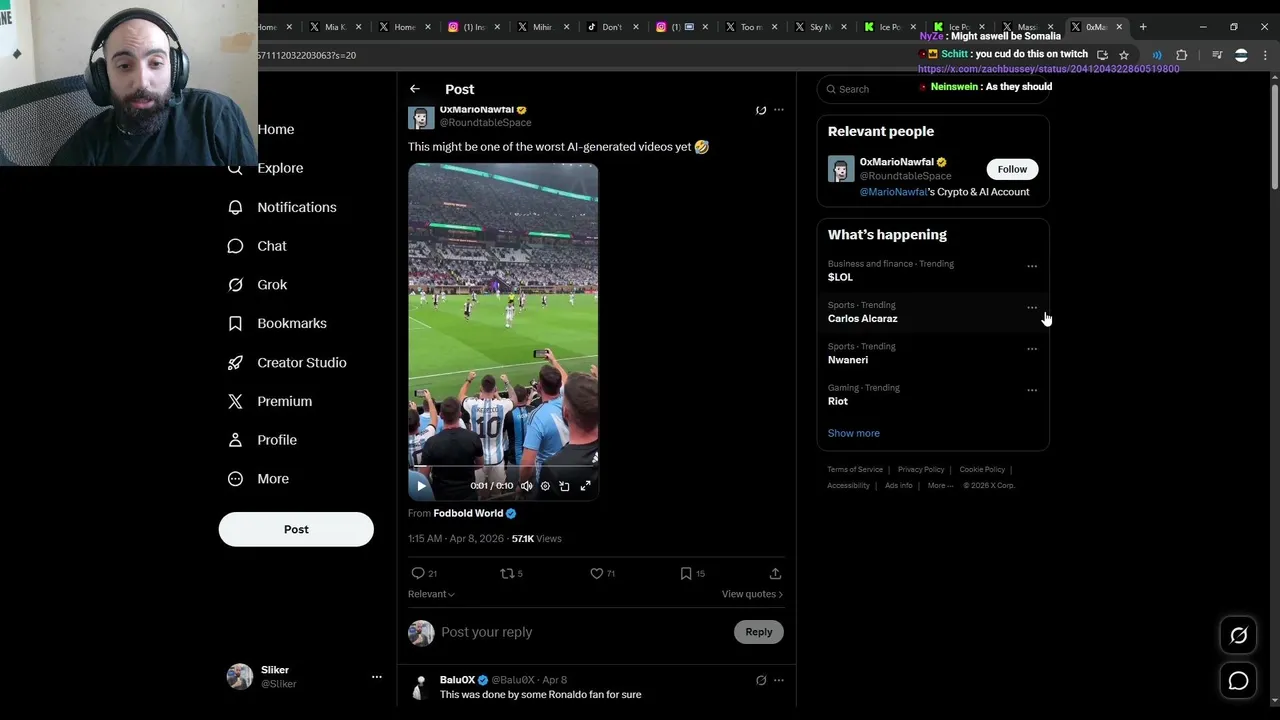Open the browser extensions puzzle icon
This screenshot has width=1280, height=720.
pyautogui.click(x=1181, y=55)
